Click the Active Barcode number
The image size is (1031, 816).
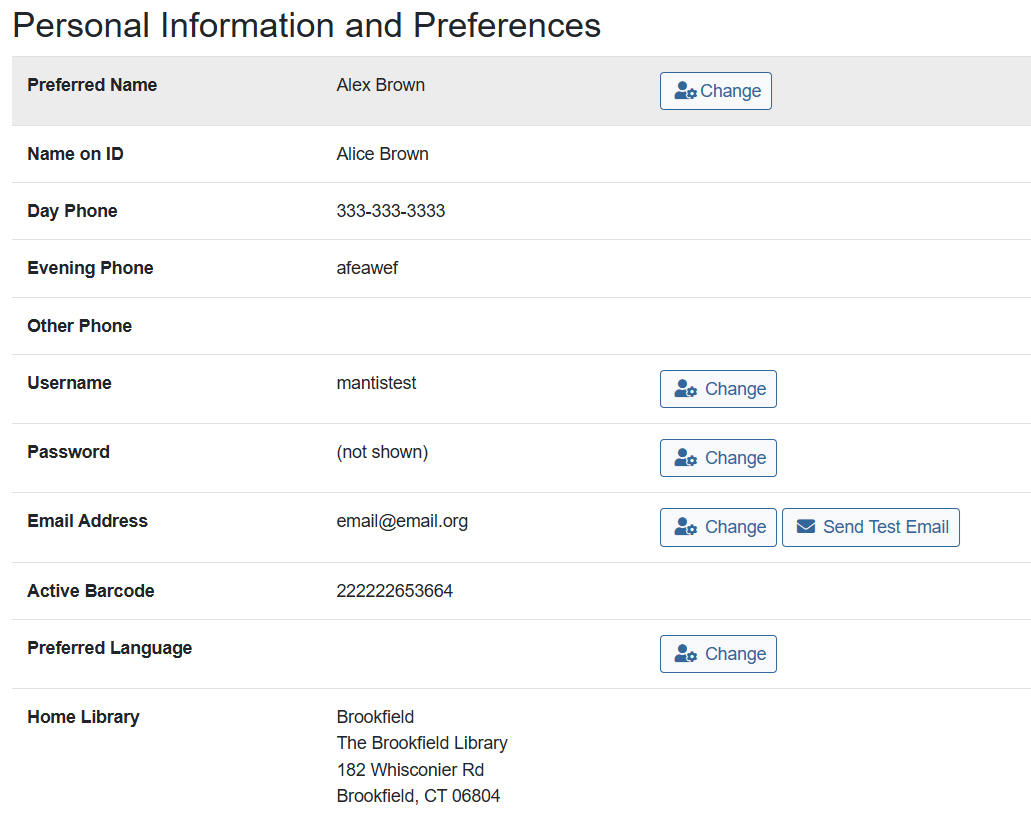tap(395, 590)
